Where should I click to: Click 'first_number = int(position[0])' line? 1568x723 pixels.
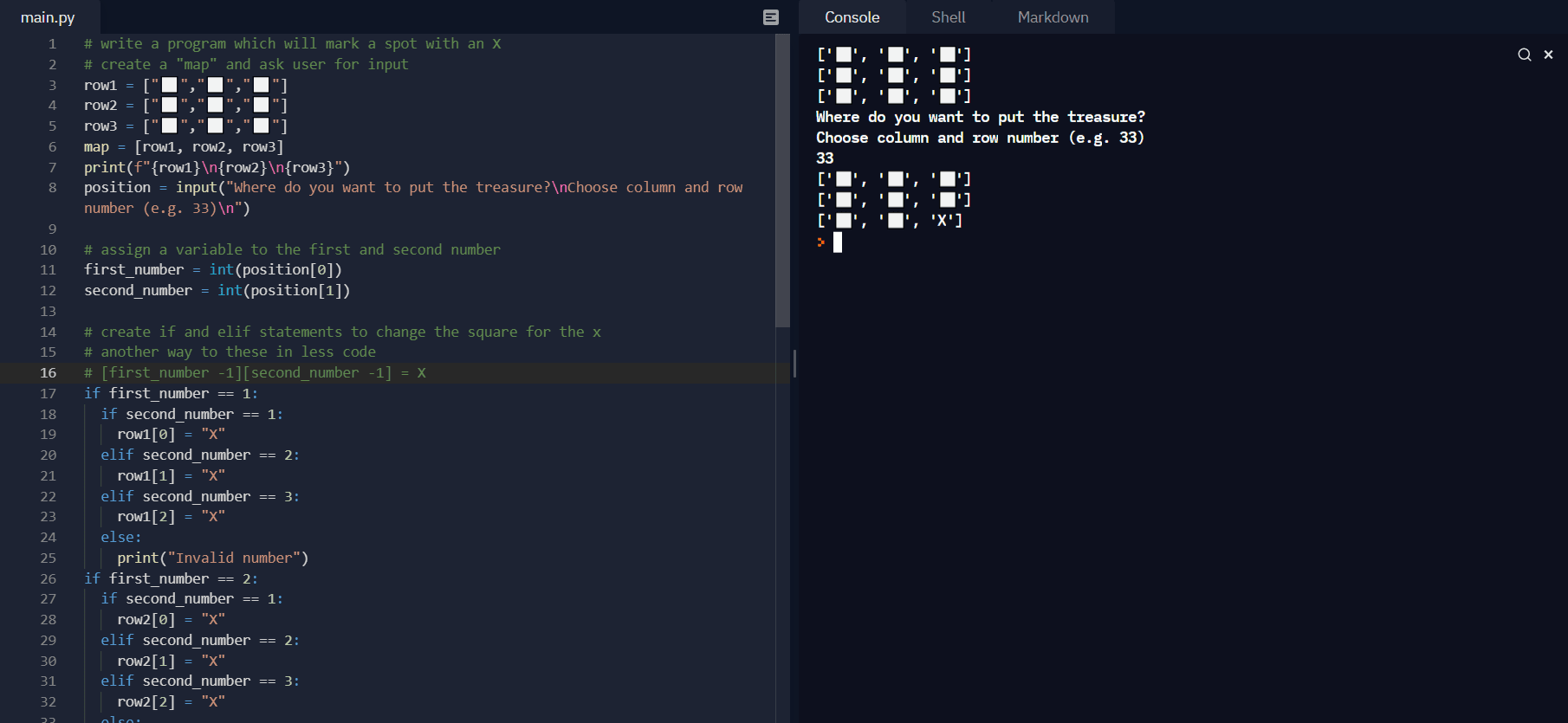tap(212, 270)
